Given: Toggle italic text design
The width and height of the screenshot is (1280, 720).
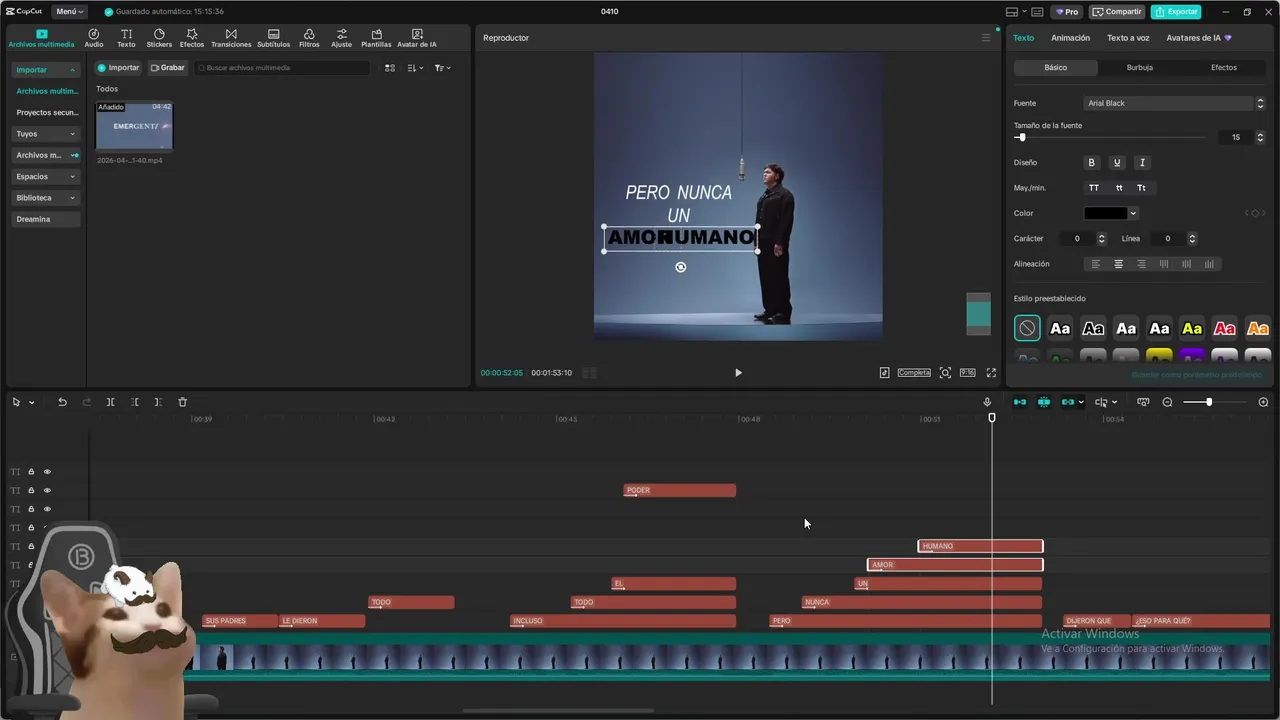Looking at the screenshot, I should coord(1142,163).
